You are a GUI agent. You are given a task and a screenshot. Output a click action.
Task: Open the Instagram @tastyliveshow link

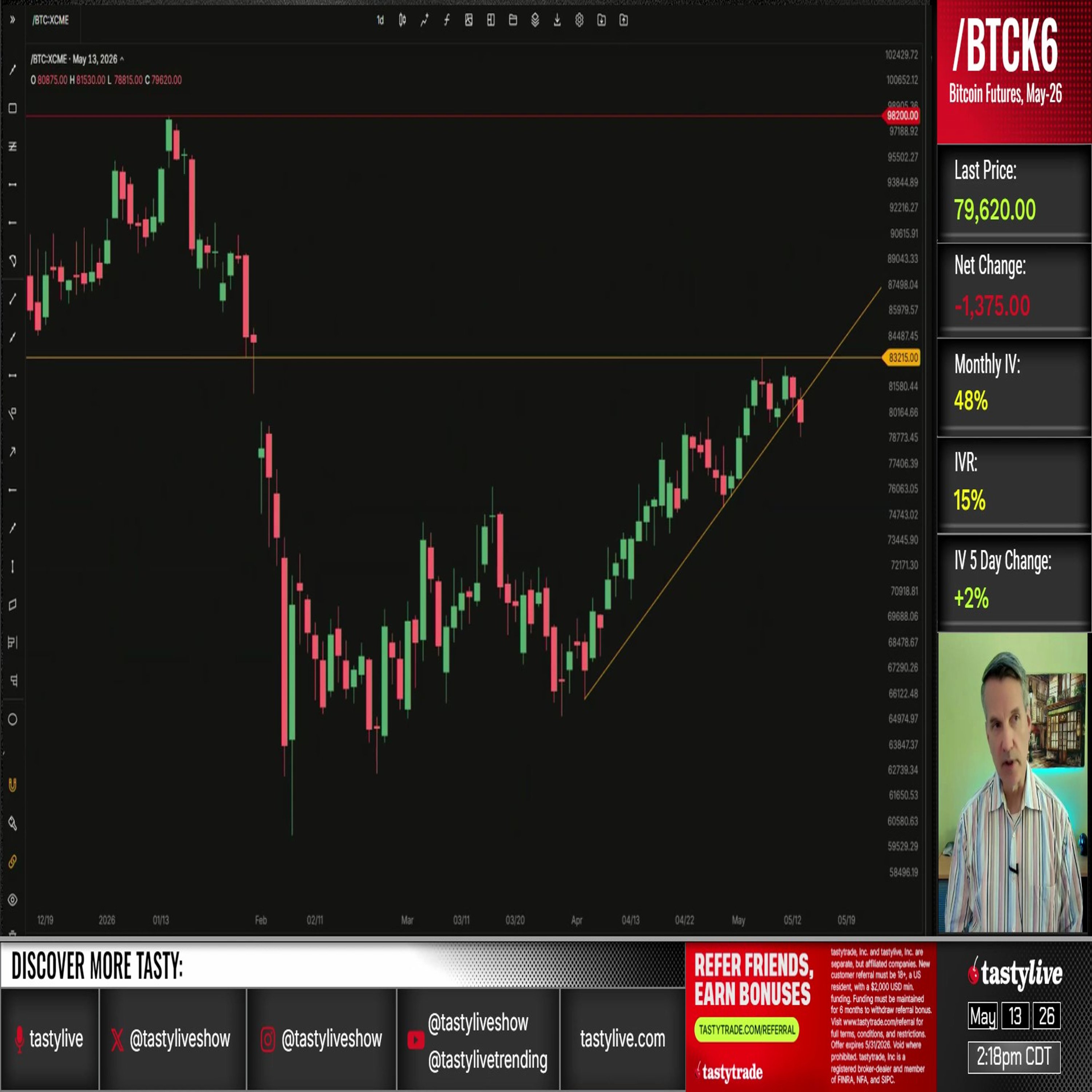(x=322, y=1039)
